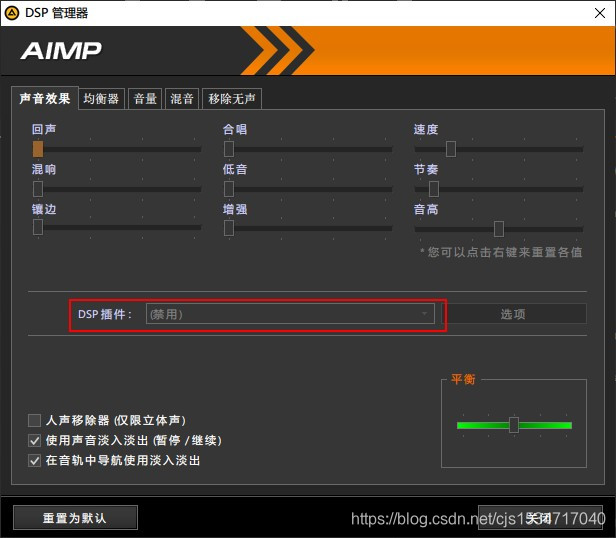Click the 关闭 button at bottom right

click(540, 518)
